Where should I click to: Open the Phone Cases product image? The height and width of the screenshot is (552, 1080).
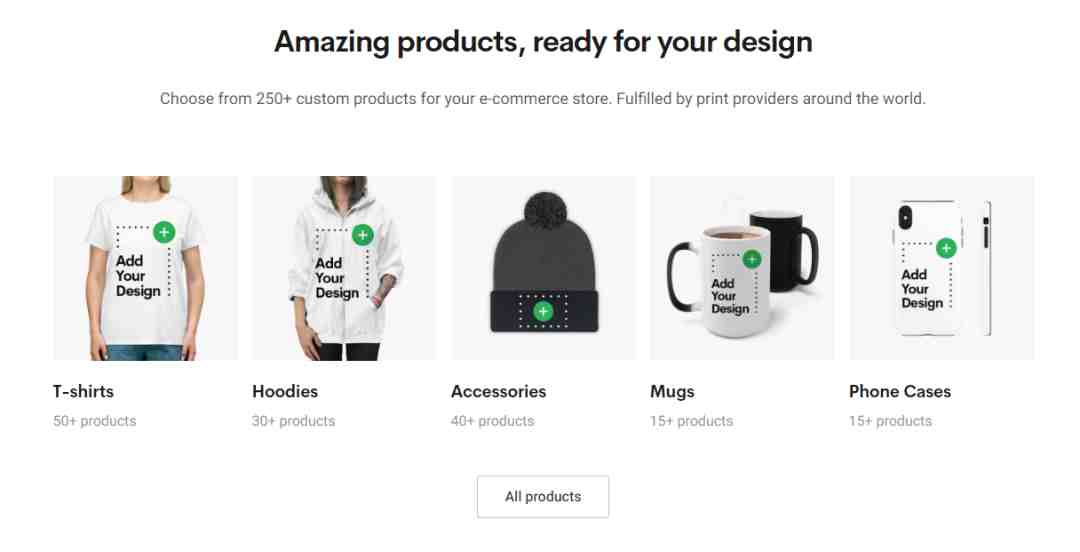[942, 268]
